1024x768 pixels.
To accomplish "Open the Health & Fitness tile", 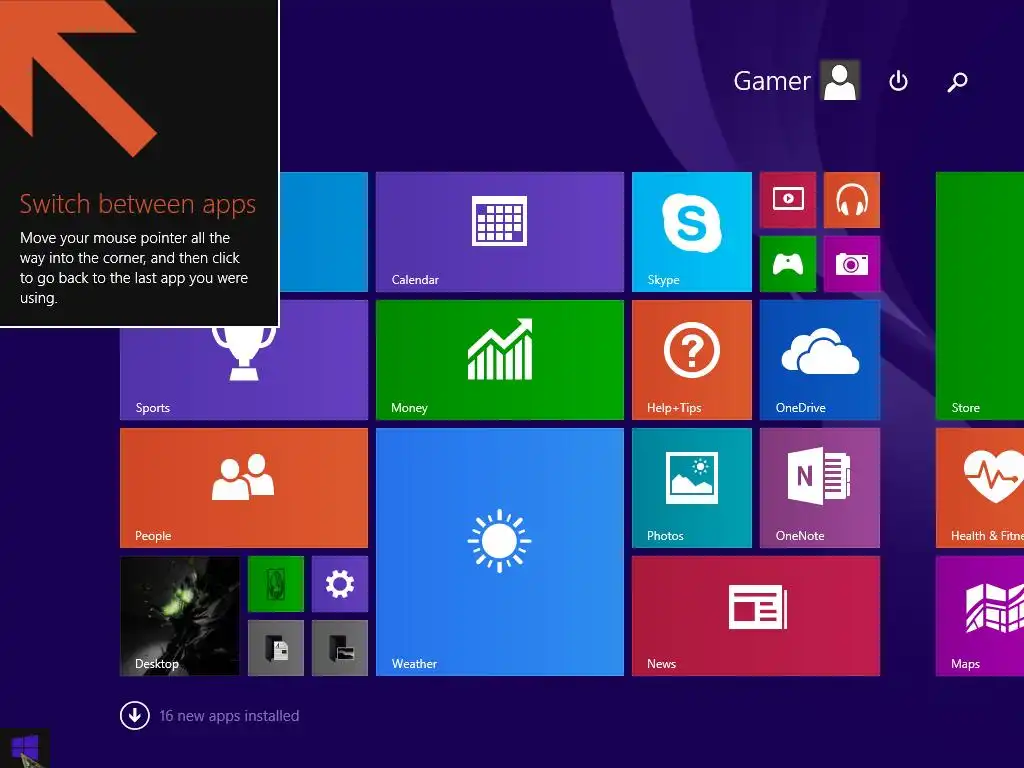I will (980, 488).
